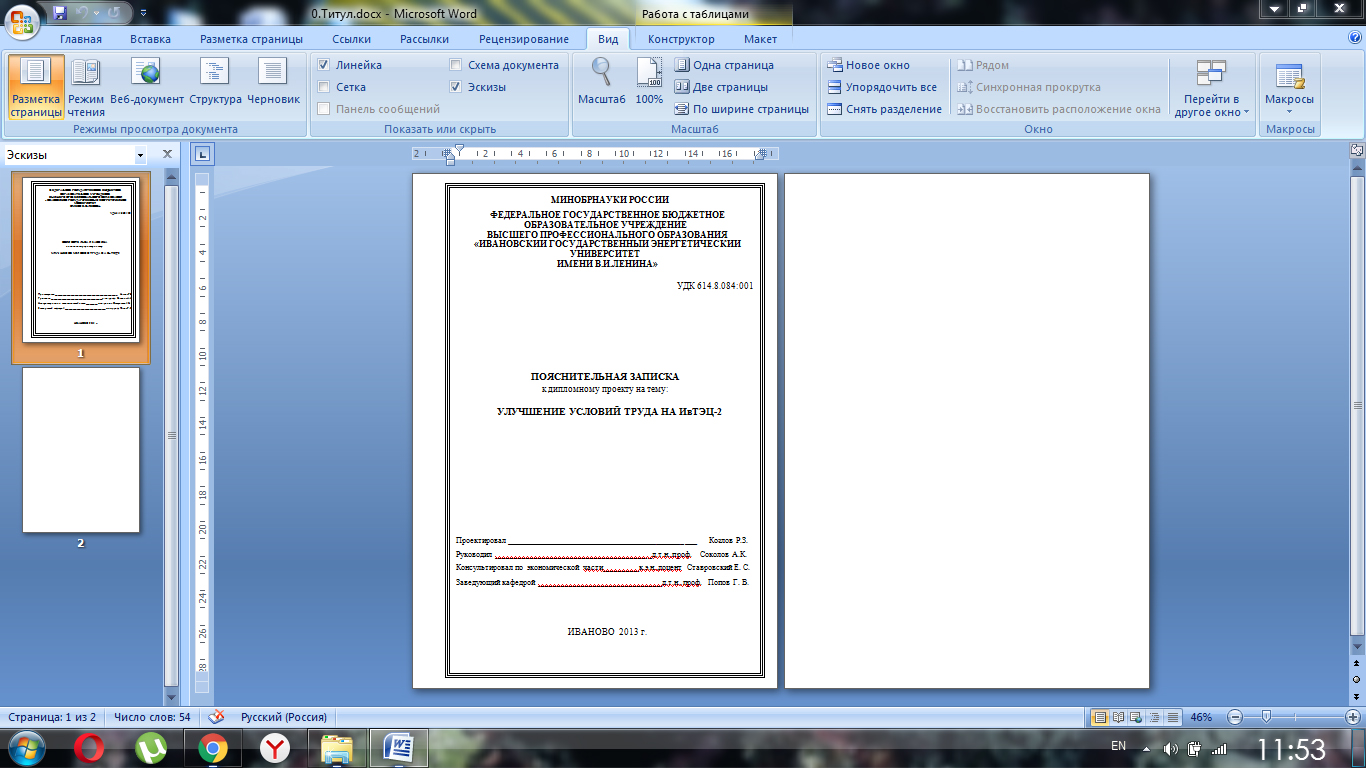Click the ruler toggle above vertical scrollbar
Image resolution: width=1366 pixels, height=768 pixels.
tap(1357, 150)
